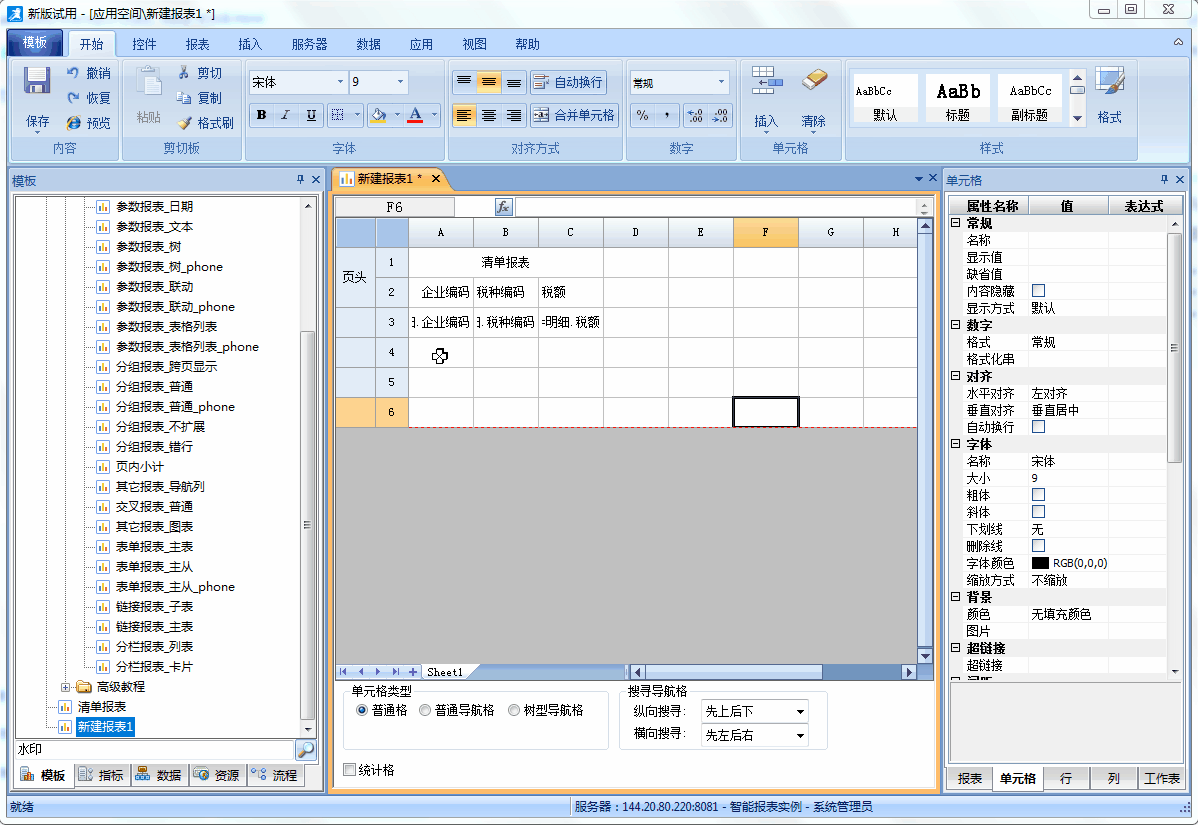The image size is (1198, 825).
Task: Expand the 高级教程 tree folder
Action: 66,687
